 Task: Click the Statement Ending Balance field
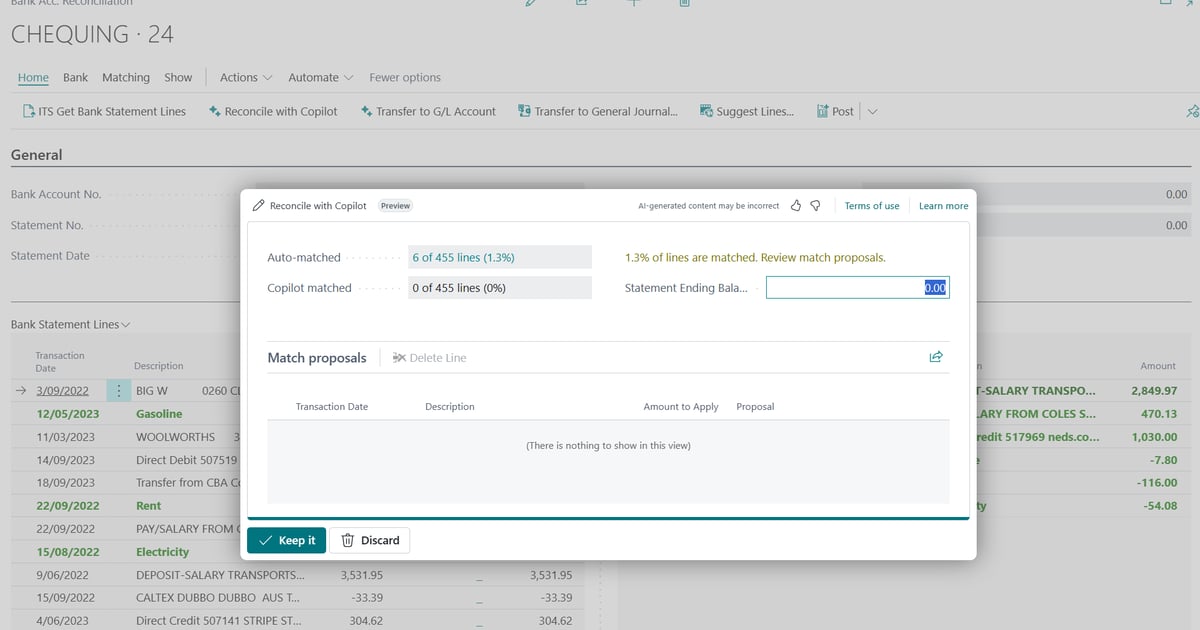click(857, 287)
